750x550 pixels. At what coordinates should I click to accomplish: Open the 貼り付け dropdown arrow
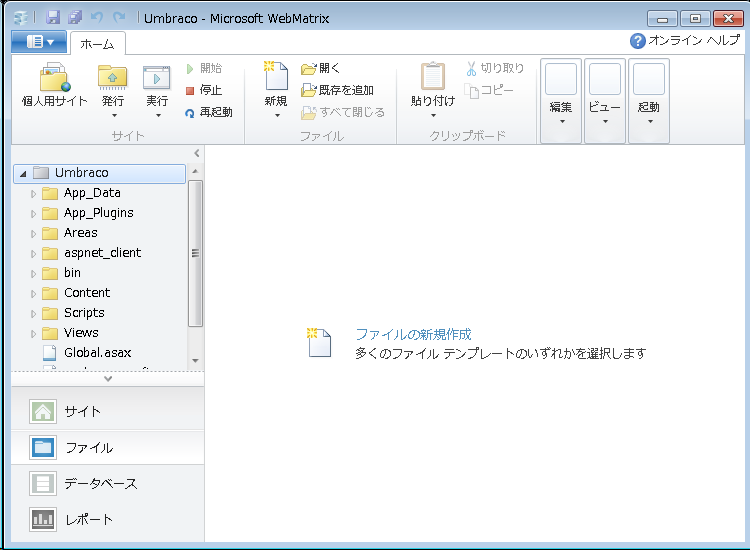[x=433, y=116]
